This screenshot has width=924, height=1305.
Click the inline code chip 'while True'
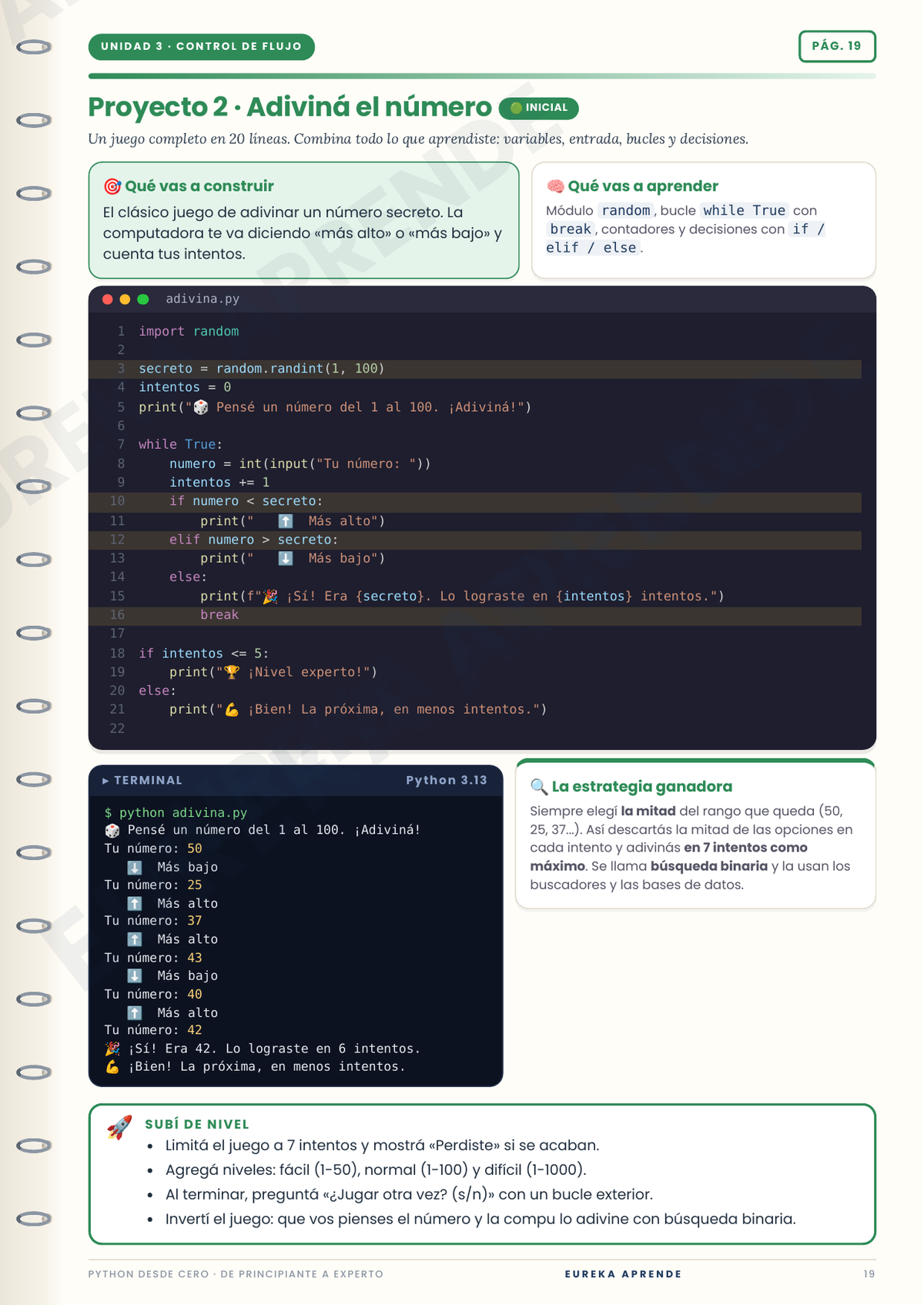coord(745,211)
